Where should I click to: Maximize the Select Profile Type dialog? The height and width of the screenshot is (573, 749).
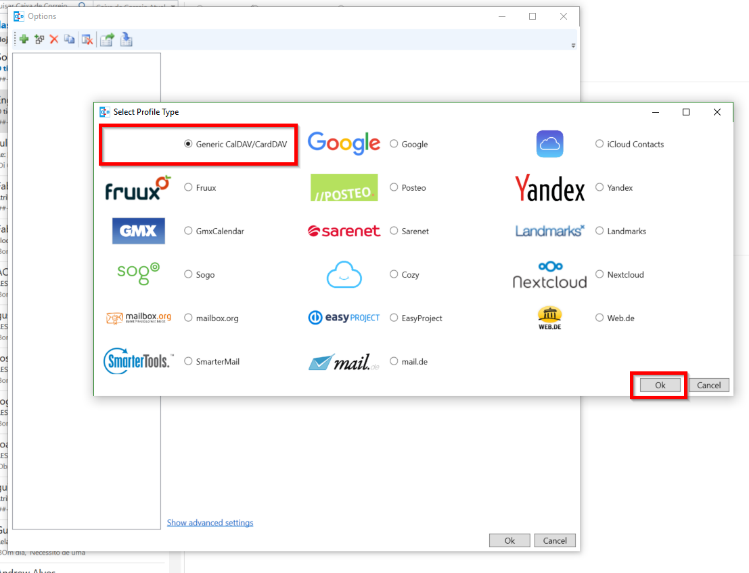click(686, 112)
